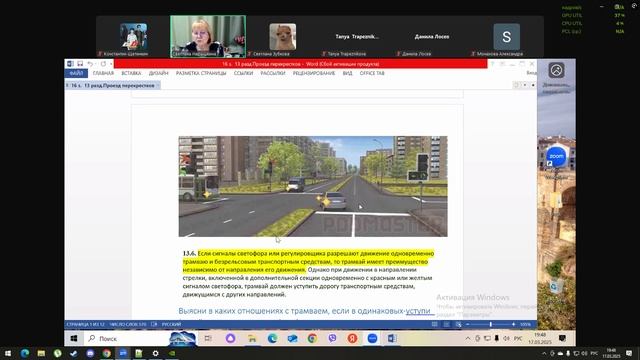
Task: Open the РАССЫЛКИ ribbon tab
Action: click(273, 73)
